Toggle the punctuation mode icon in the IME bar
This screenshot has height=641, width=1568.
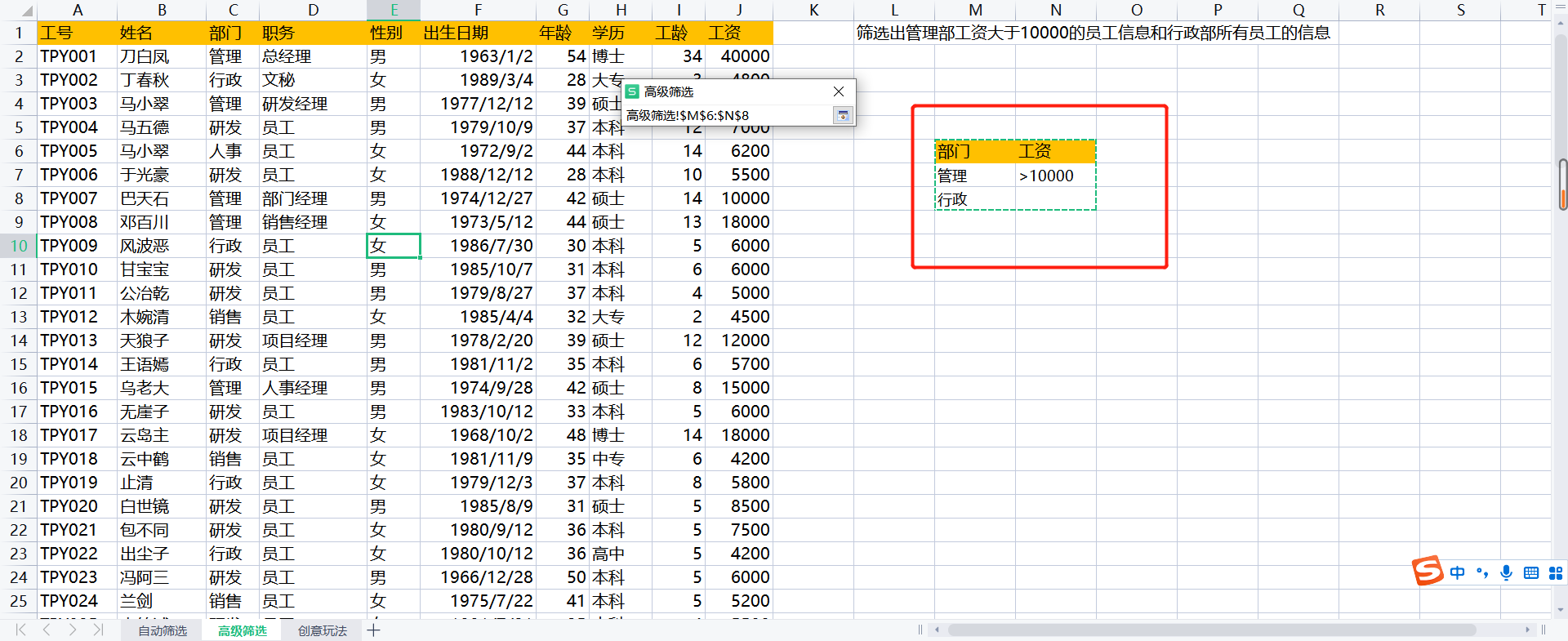tap(1482, 572)
